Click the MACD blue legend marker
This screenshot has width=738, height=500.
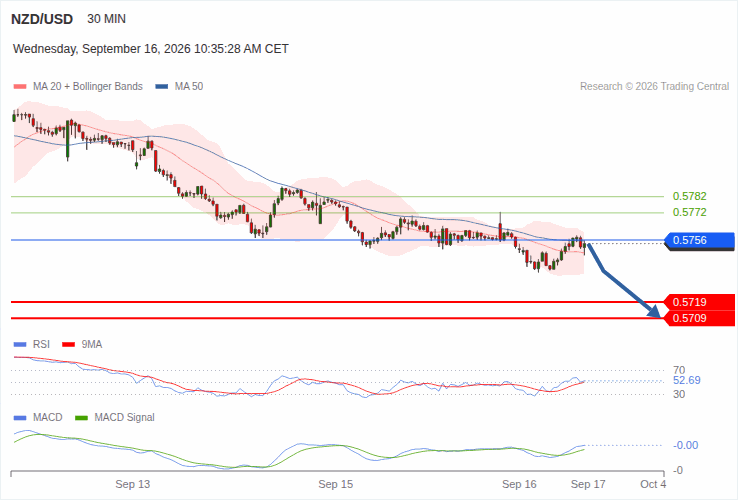point(20,418)
